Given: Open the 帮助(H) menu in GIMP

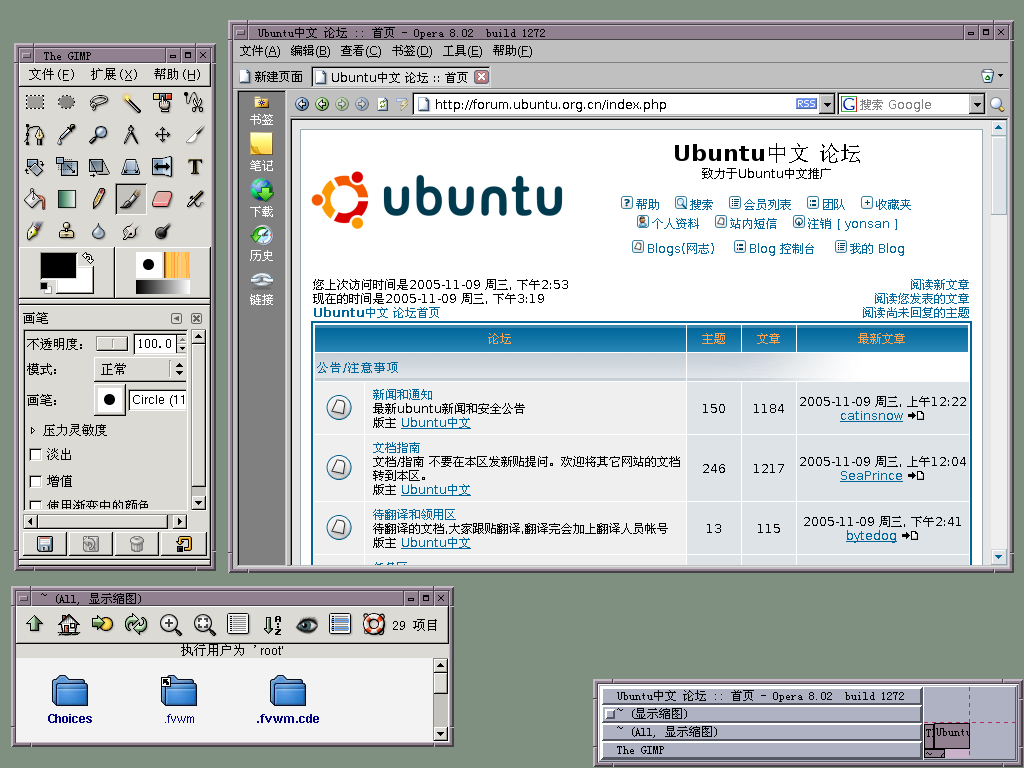Looking at the screenshot, I should (x=177, y=74).
